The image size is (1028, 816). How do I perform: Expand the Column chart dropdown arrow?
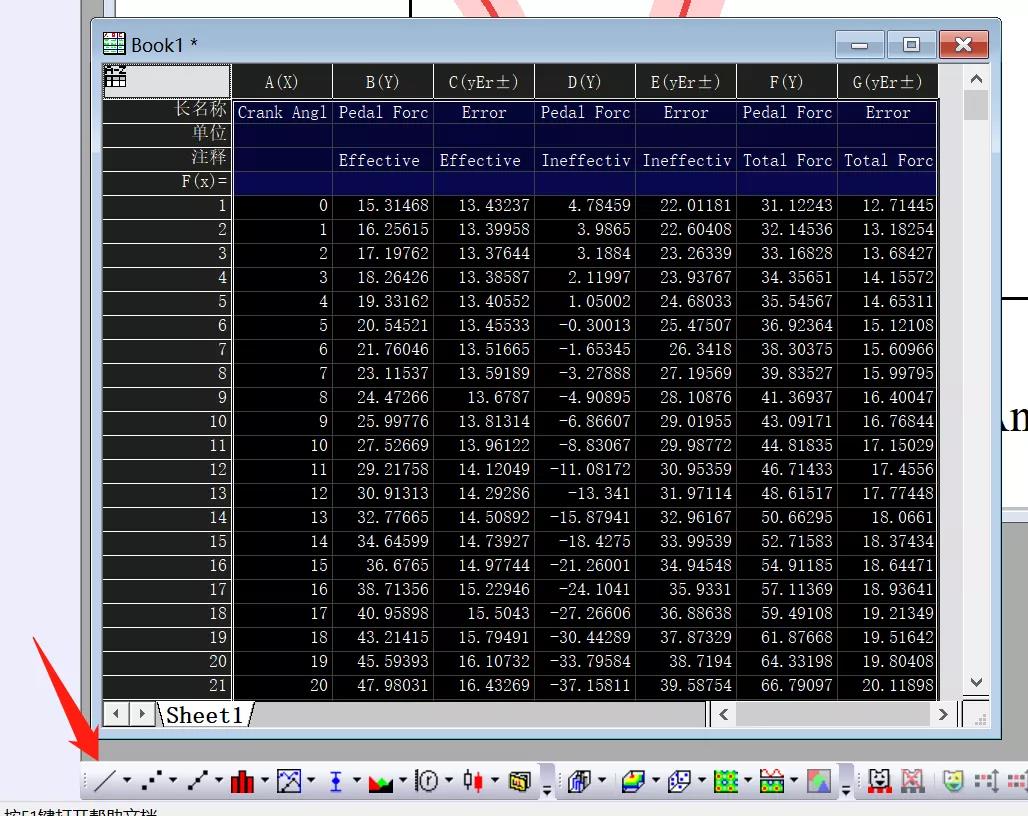pyautogui.click(x=265, y=781)
